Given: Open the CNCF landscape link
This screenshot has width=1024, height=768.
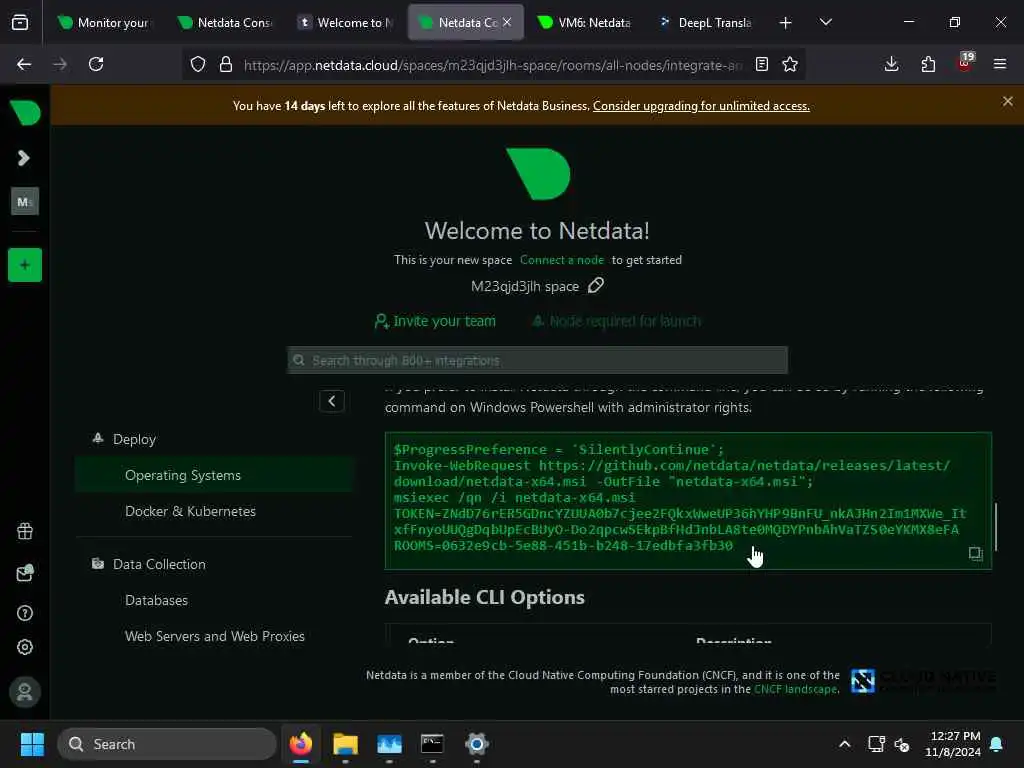Looking at the screenshot, I should click(795, 690).
